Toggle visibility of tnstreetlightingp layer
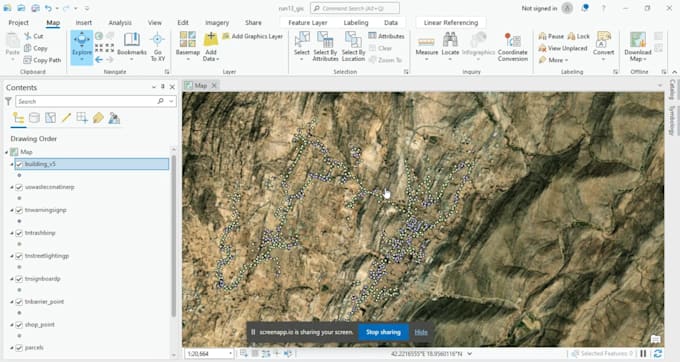This screenshot has width=680, height=362. tap(19, 256)
